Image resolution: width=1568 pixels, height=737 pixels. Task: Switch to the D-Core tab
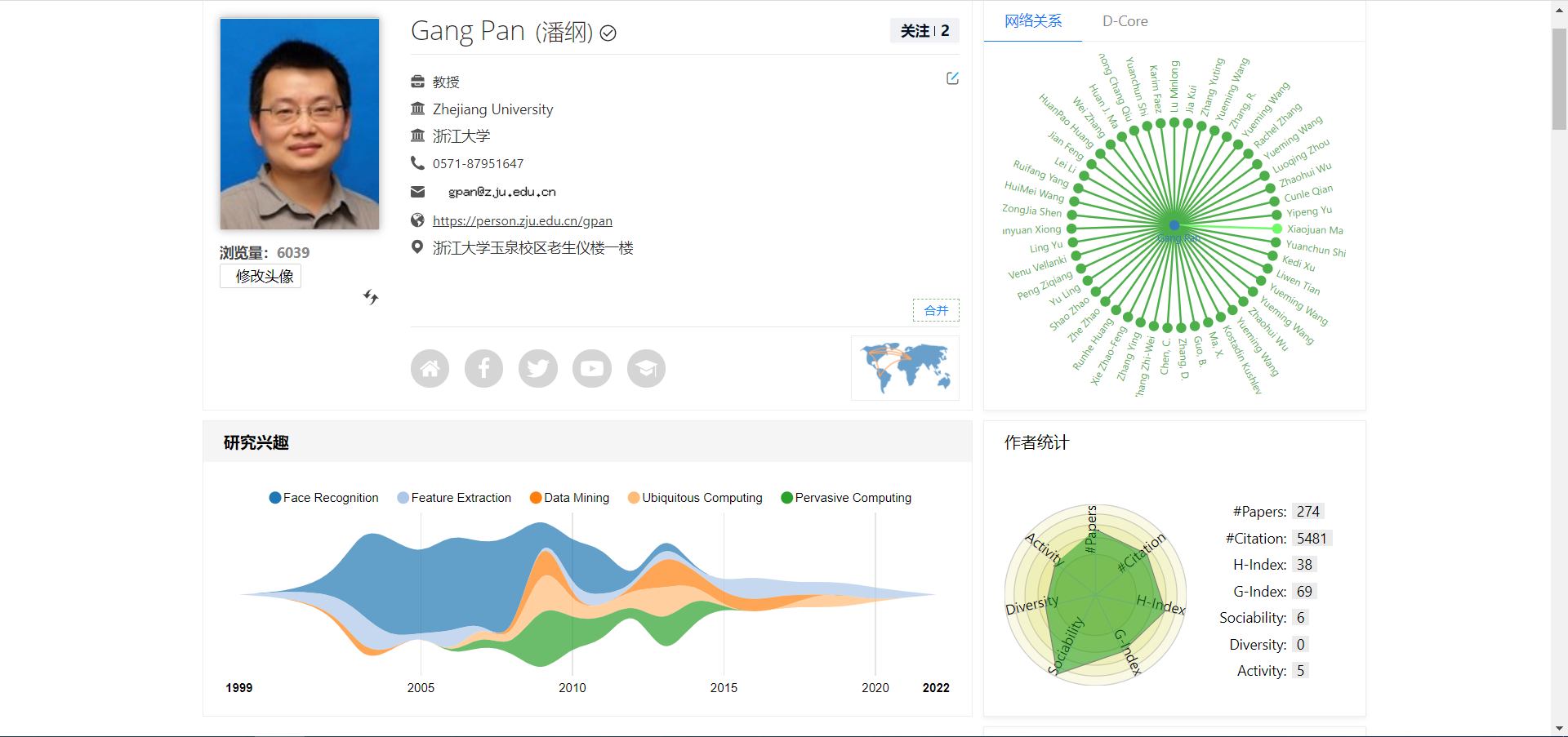(x=1125, y=21)
